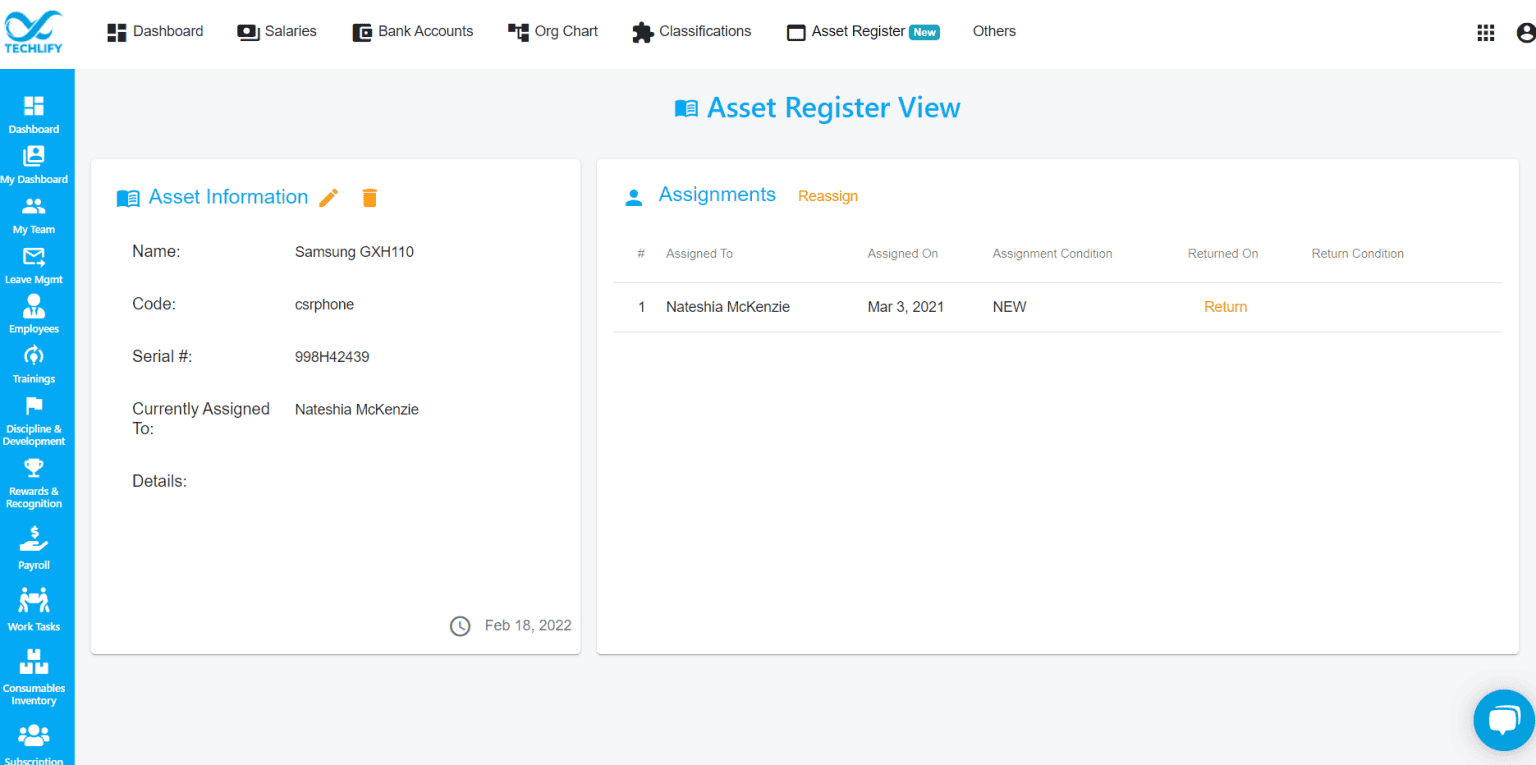
Task: Click Return for Nateshia McKenzie's assignment
Action: [1225, 307]
